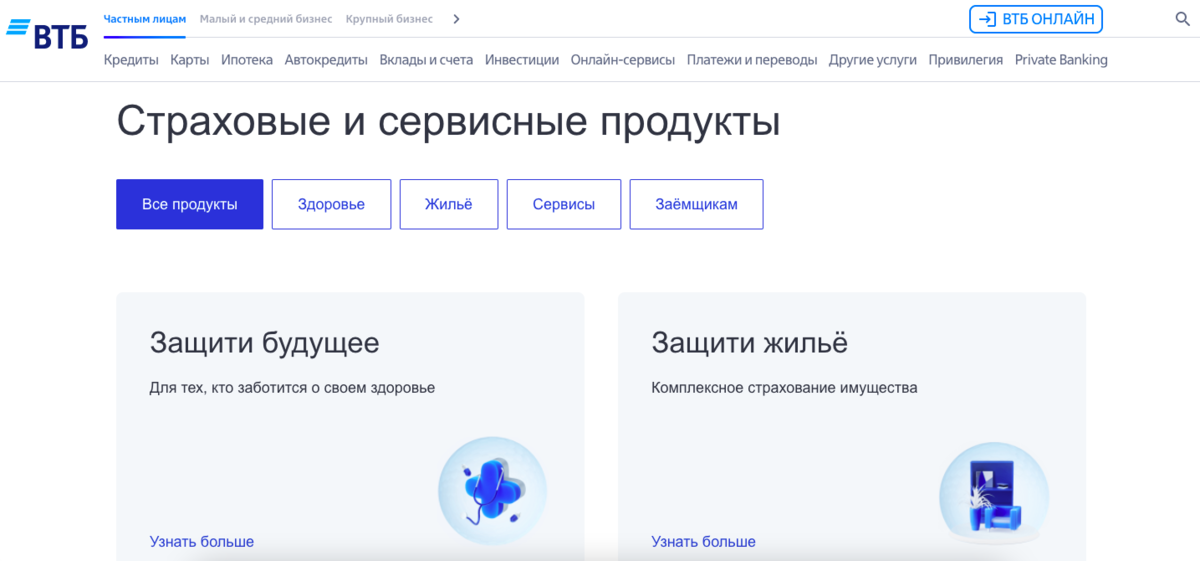Image resolution: width=1200 pixels, height=561 pixels.
Task: Open the Онлайн-сервисы menu
Action: click(x=623, y=60)
